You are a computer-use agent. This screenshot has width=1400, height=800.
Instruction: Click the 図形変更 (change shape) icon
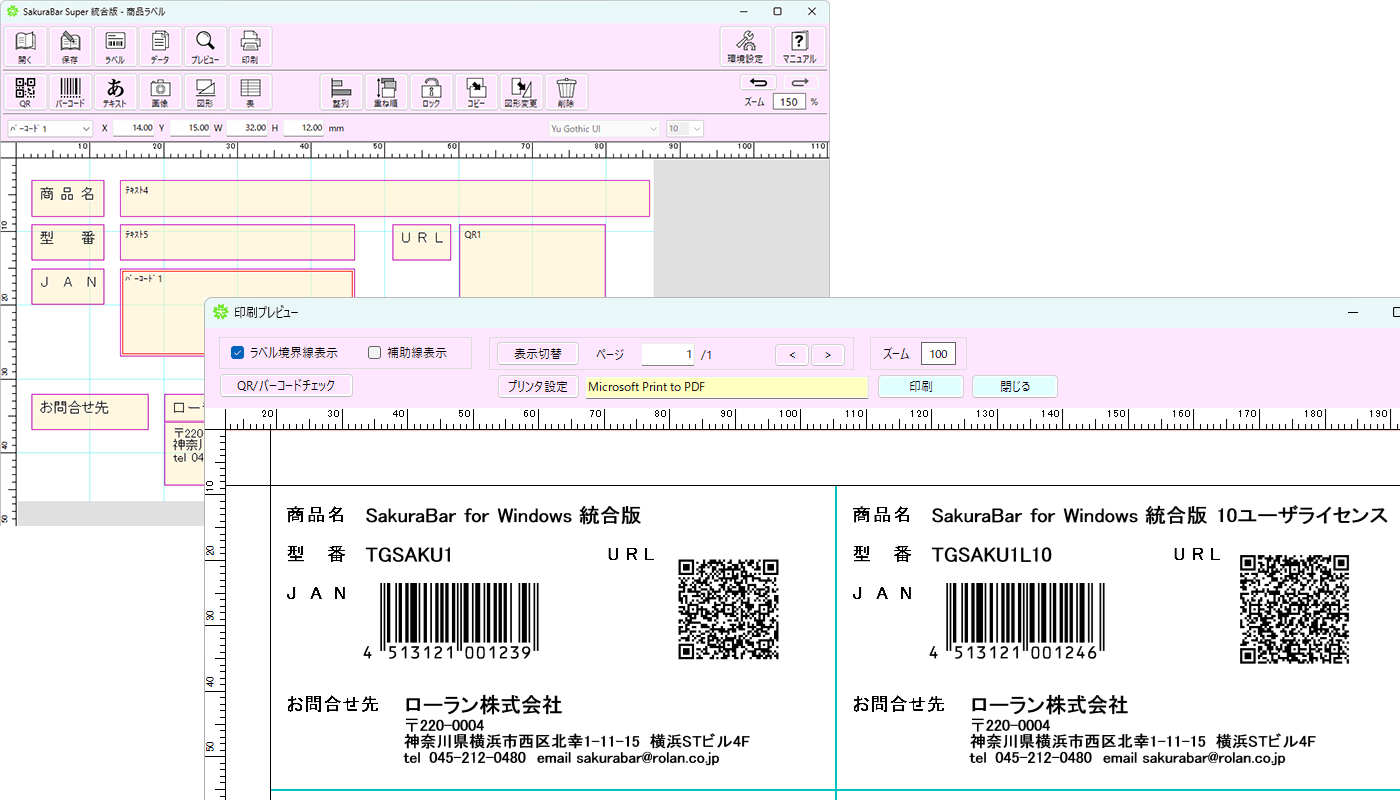pos(521,91)
